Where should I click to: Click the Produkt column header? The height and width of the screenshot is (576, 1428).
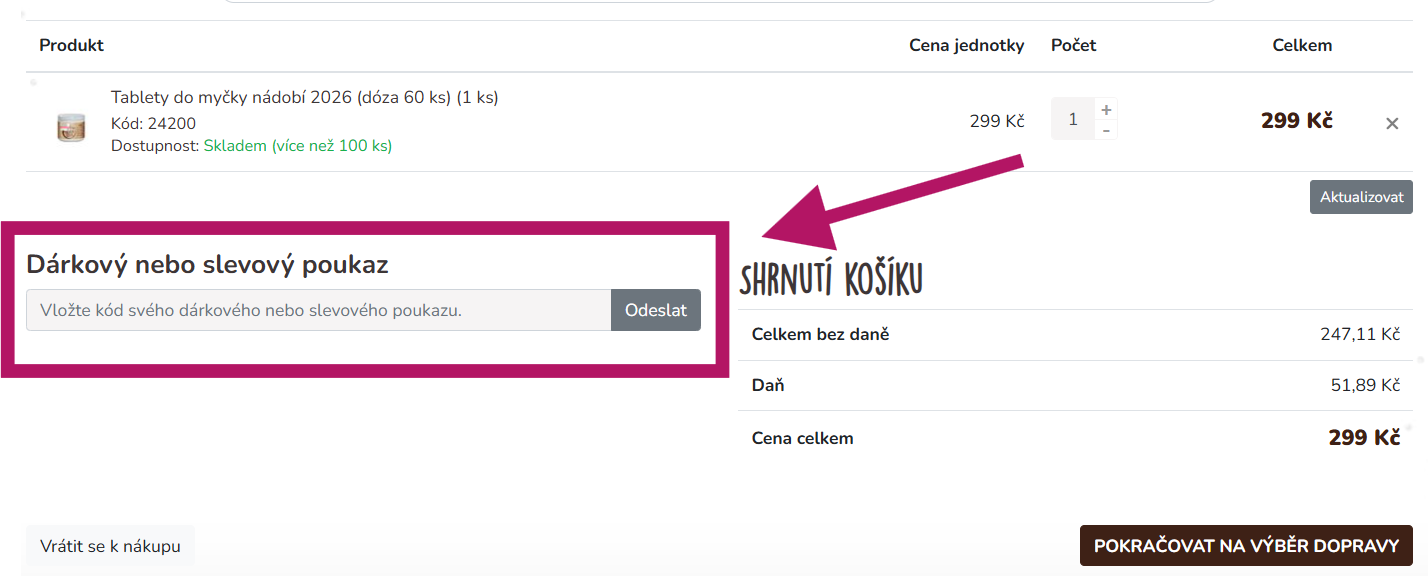(71, 45)
